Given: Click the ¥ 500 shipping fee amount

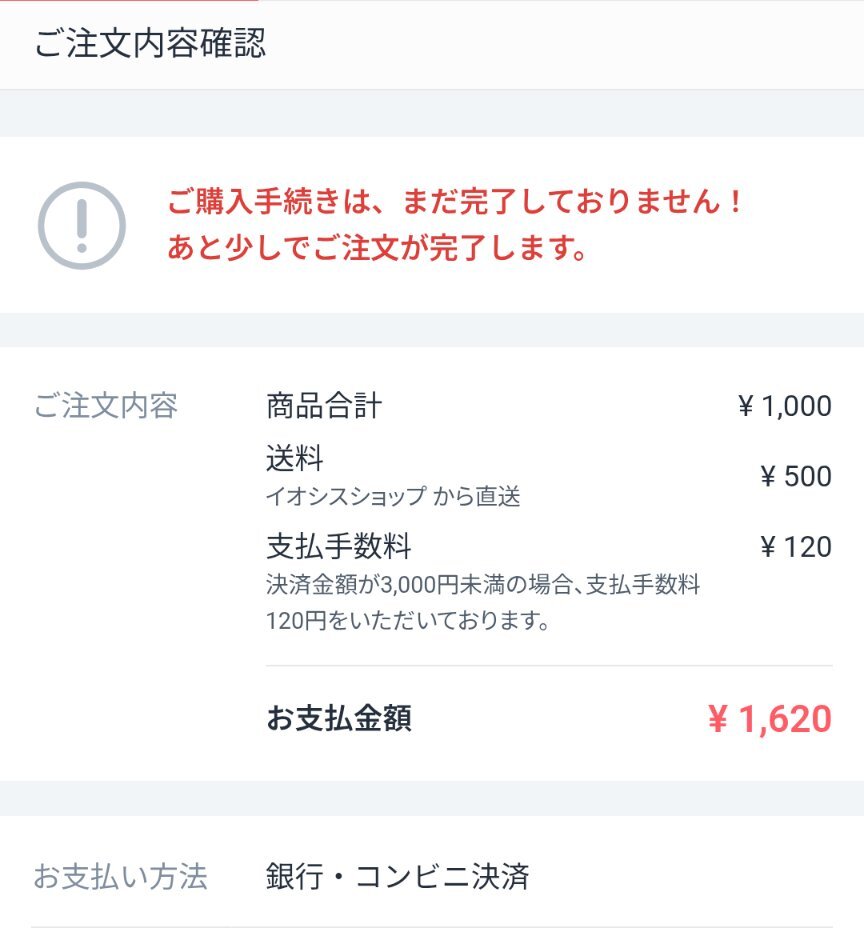Looking at the screenshot, I should 796,476.
